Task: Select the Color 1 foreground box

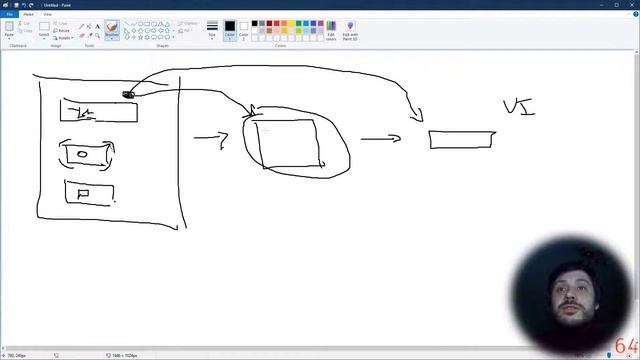Action: pyautogui.click(x=230, y=31)
